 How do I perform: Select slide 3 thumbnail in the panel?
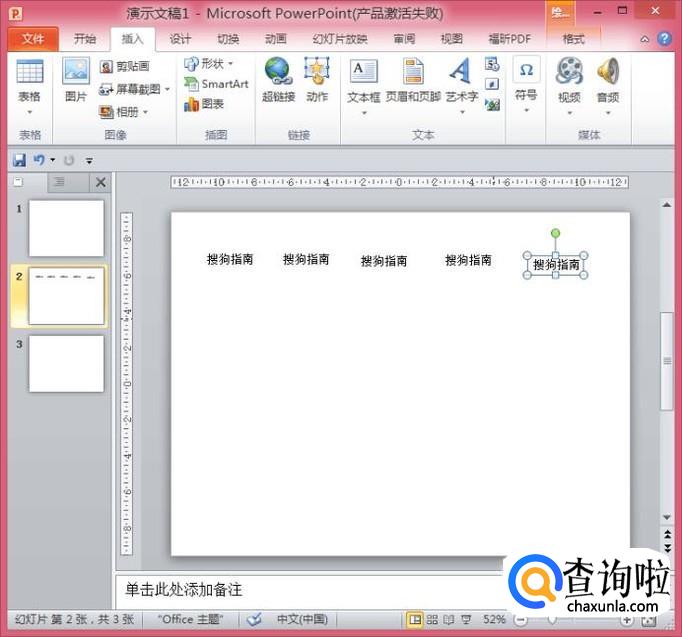click(66, 363)
